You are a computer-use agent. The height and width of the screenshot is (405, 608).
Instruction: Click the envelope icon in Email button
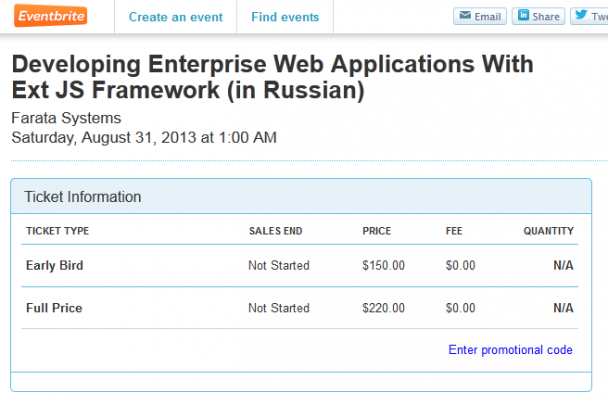465,16
